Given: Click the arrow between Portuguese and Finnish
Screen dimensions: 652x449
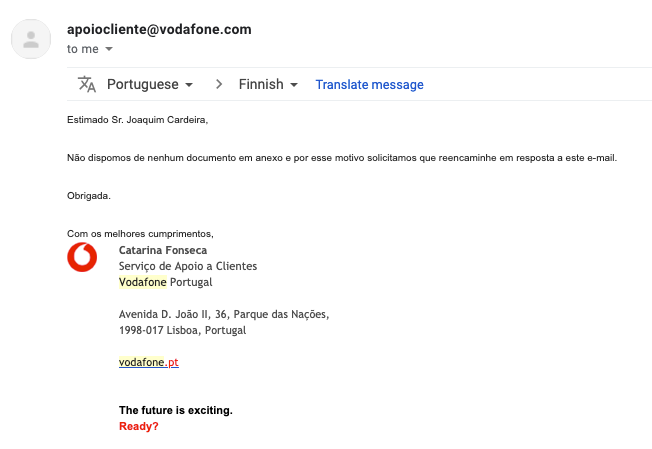Looking at the screenshot, I should (x=219, y=84).
